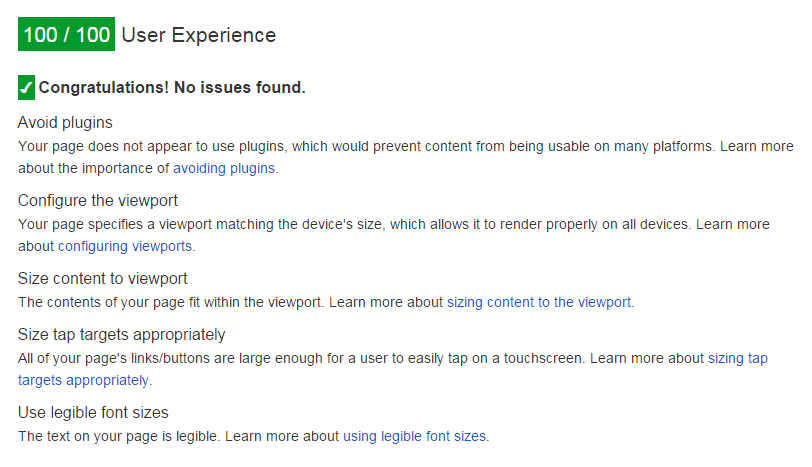Open the sizing content to the viewport link
812x467 pixels.
click(x=539, y=301)
